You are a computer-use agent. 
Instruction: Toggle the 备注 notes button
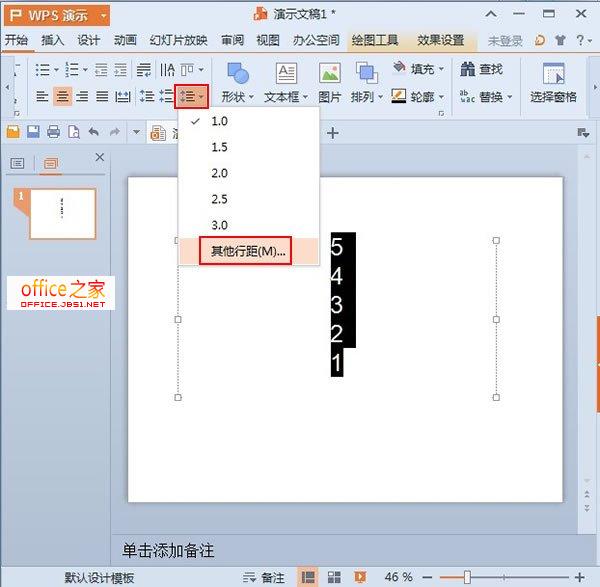(x=264, y=577)
